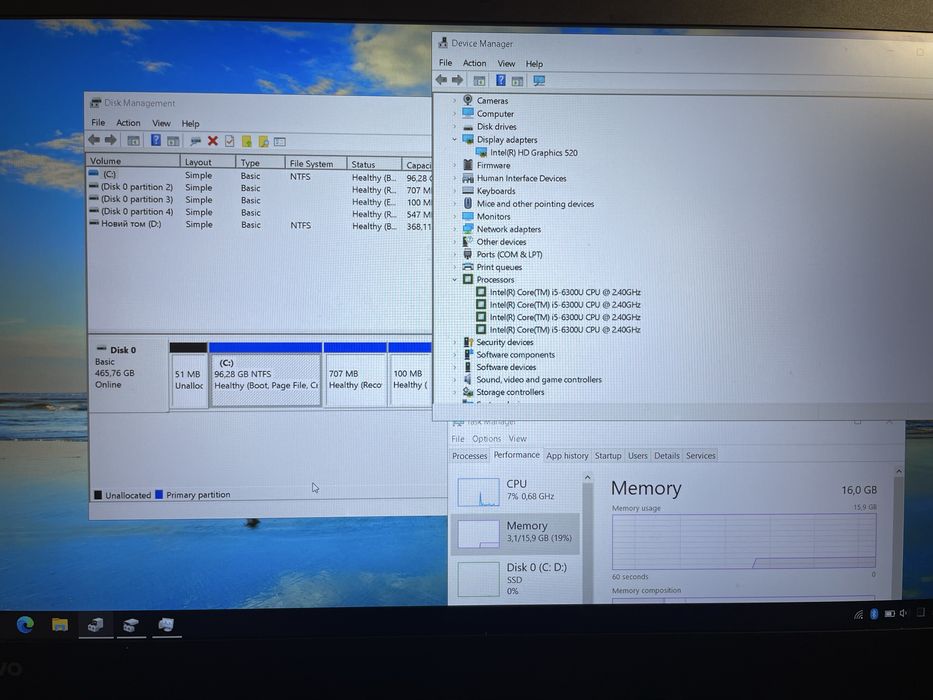Click scan for hardware changes monitor icon
Screen dimensions: 933x700
[x=539, y=80]
